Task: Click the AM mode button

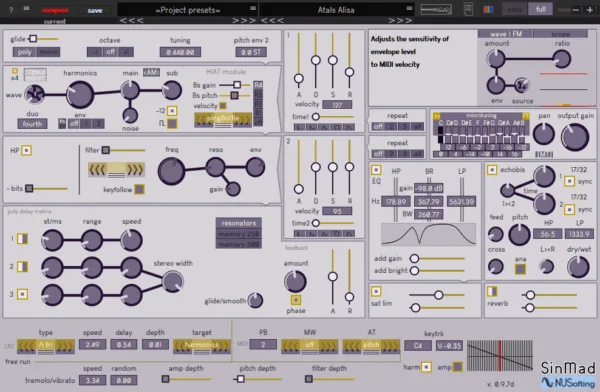Action: [151, 72]
